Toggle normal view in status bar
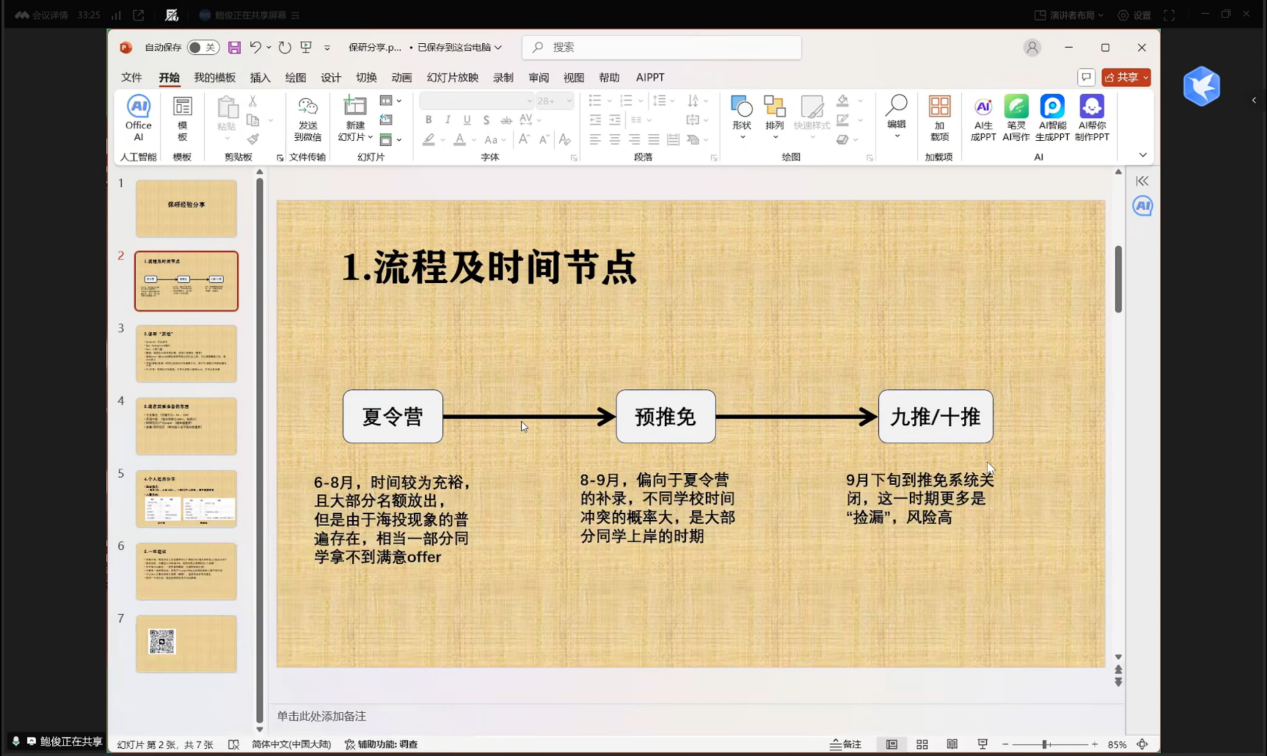Screen dimensions: 1267x756 (891, 745)
